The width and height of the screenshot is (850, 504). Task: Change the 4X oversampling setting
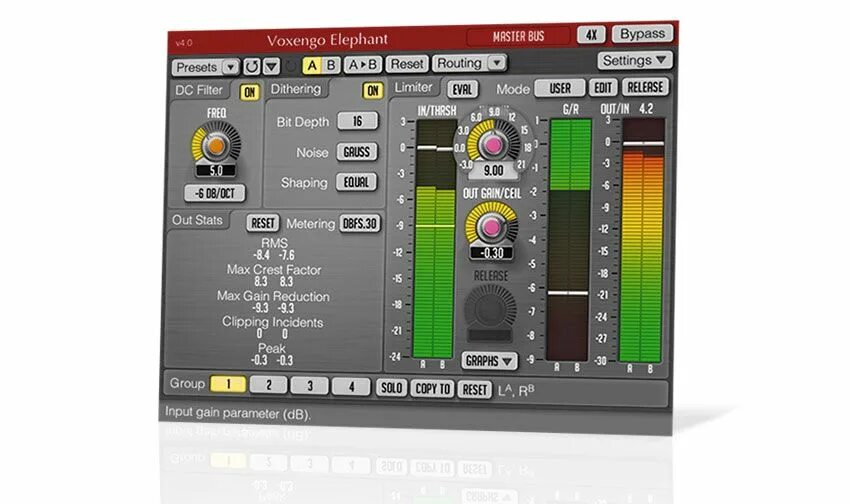pos(591,35)
